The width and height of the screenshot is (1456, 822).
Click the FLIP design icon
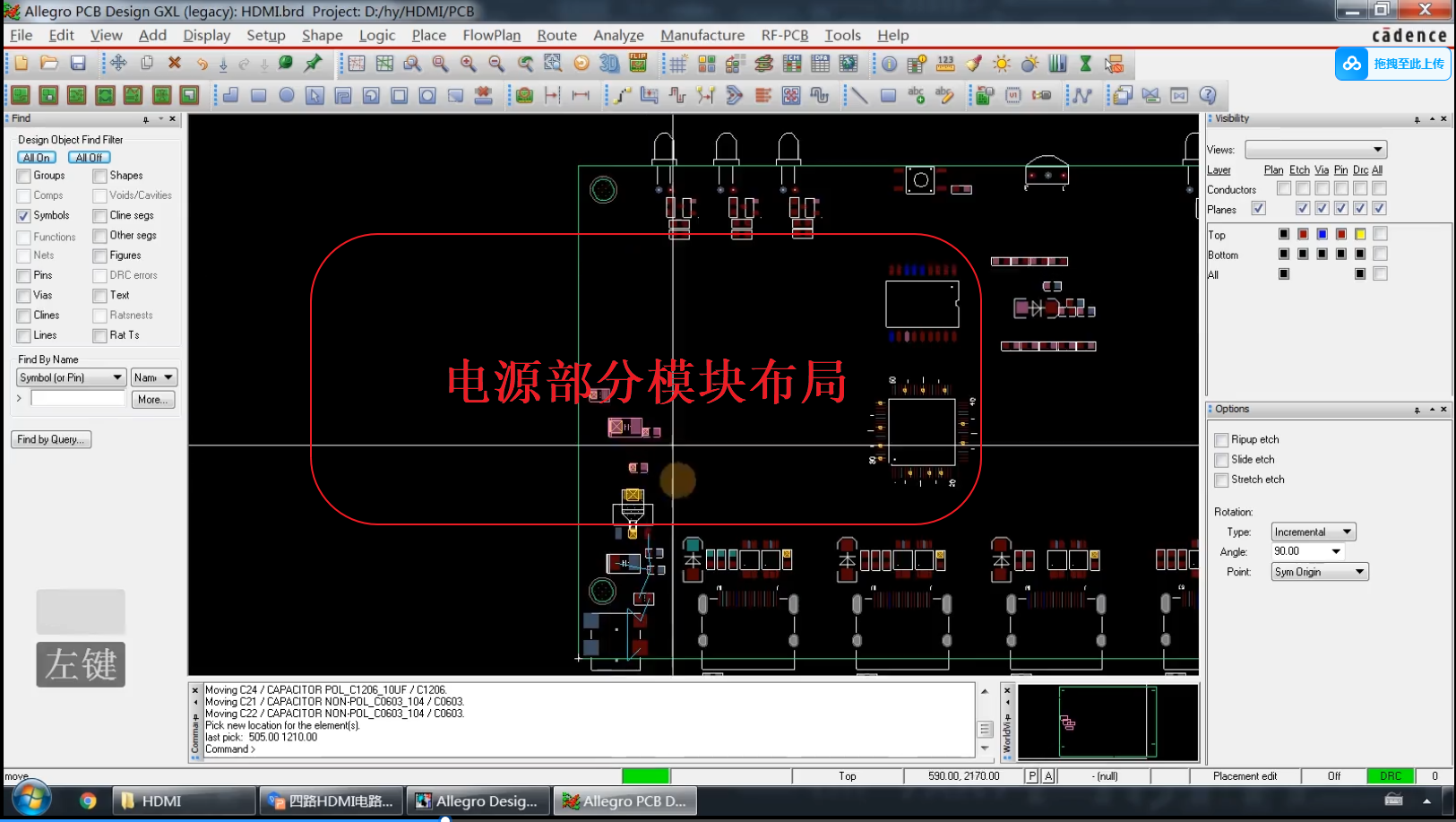click(638, 64)
